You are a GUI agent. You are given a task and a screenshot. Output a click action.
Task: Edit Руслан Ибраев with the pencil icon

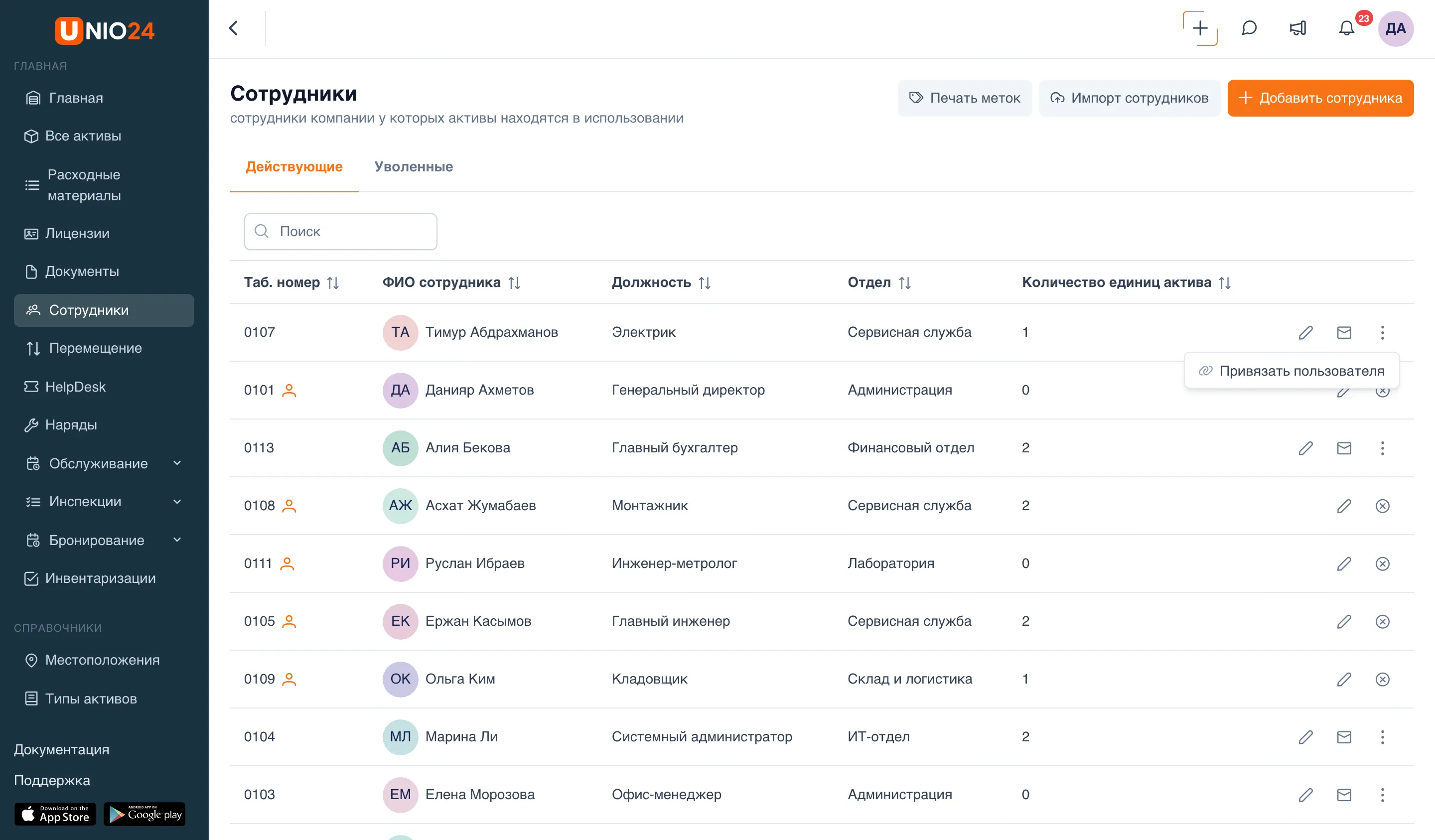click(x=1344, y=564)
